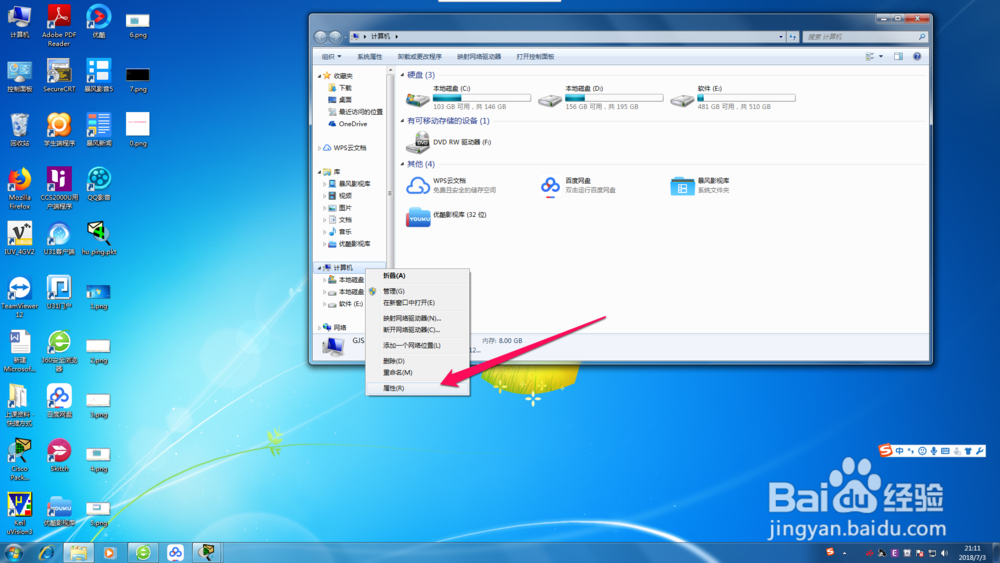Open the TeamViewer 12 desktop shortcut
This screenshot has width=1000, height=563.
[x=19, y=297]
